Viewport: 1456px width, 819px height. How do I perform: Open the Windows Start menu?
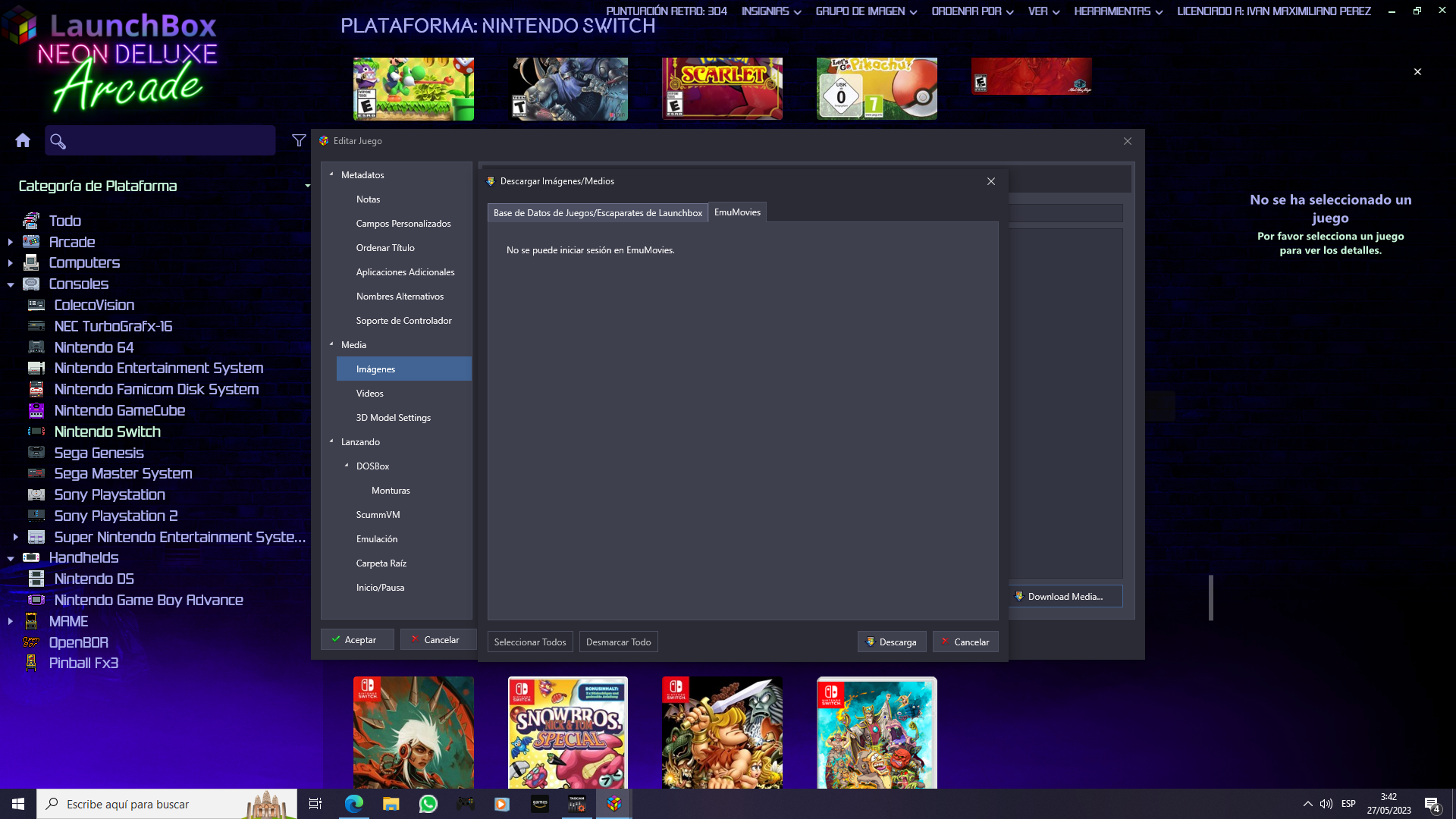click(x=18, y=804)
